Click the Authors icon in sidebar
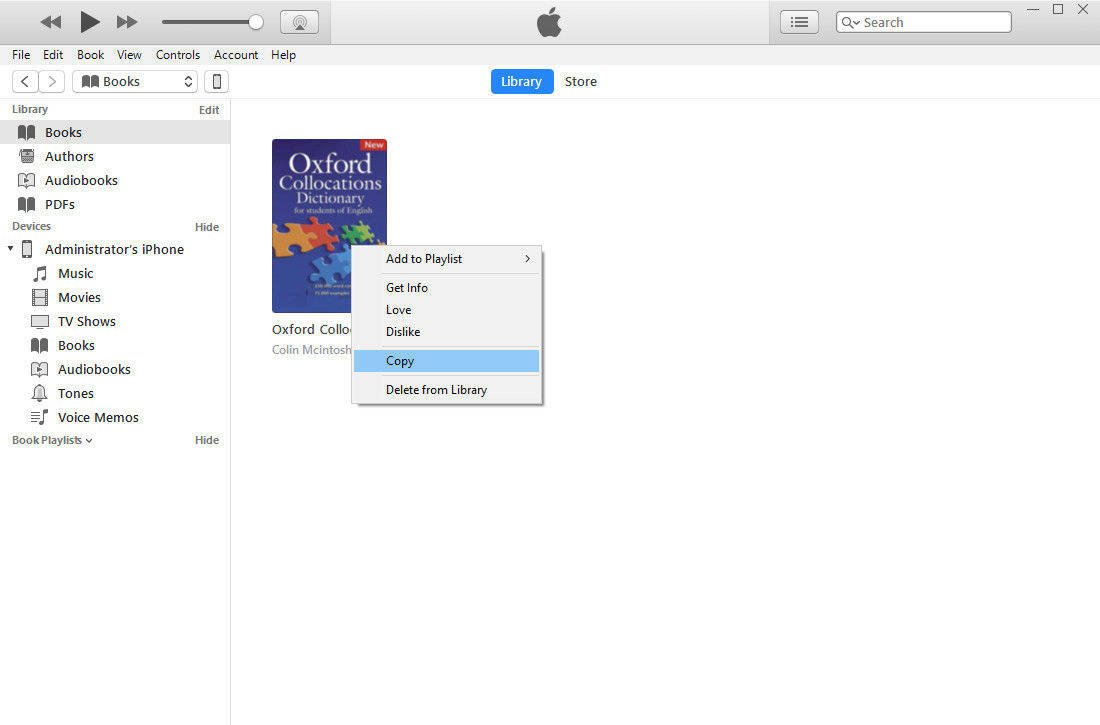Screen dimensions: 1100x725 click(x=27, y=156)
